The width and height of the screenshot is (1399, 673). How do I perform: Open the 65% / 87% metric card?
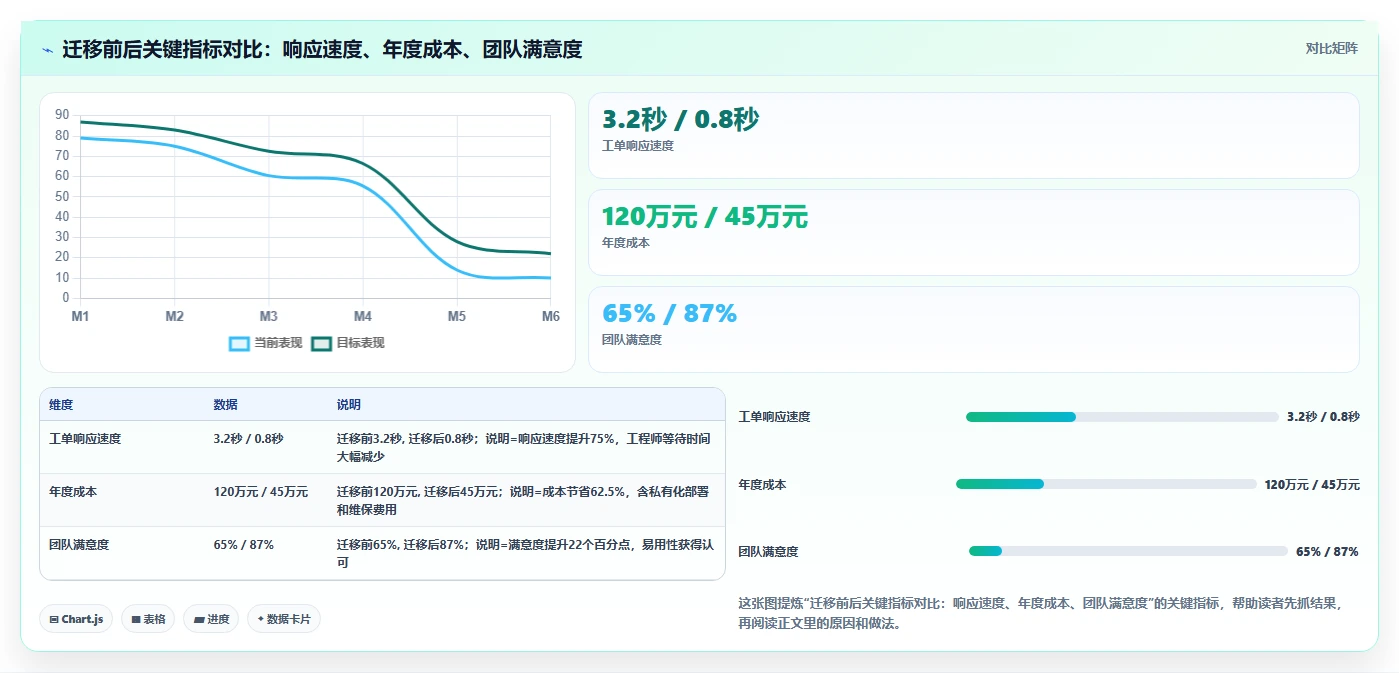pos(974,329)
